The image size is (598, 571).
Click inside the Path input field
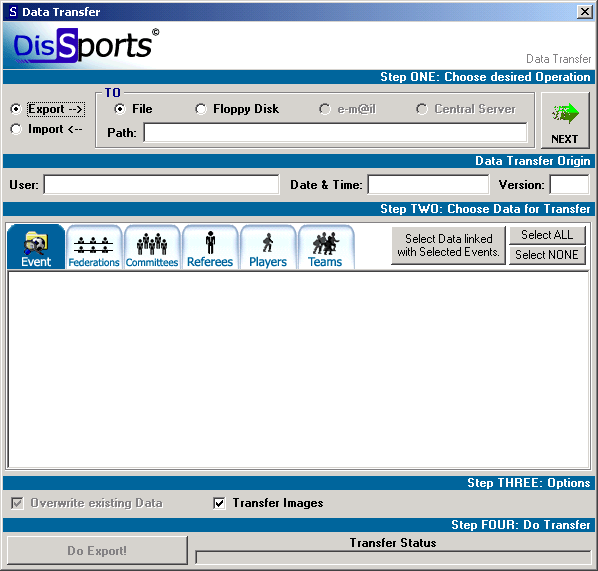335,132
